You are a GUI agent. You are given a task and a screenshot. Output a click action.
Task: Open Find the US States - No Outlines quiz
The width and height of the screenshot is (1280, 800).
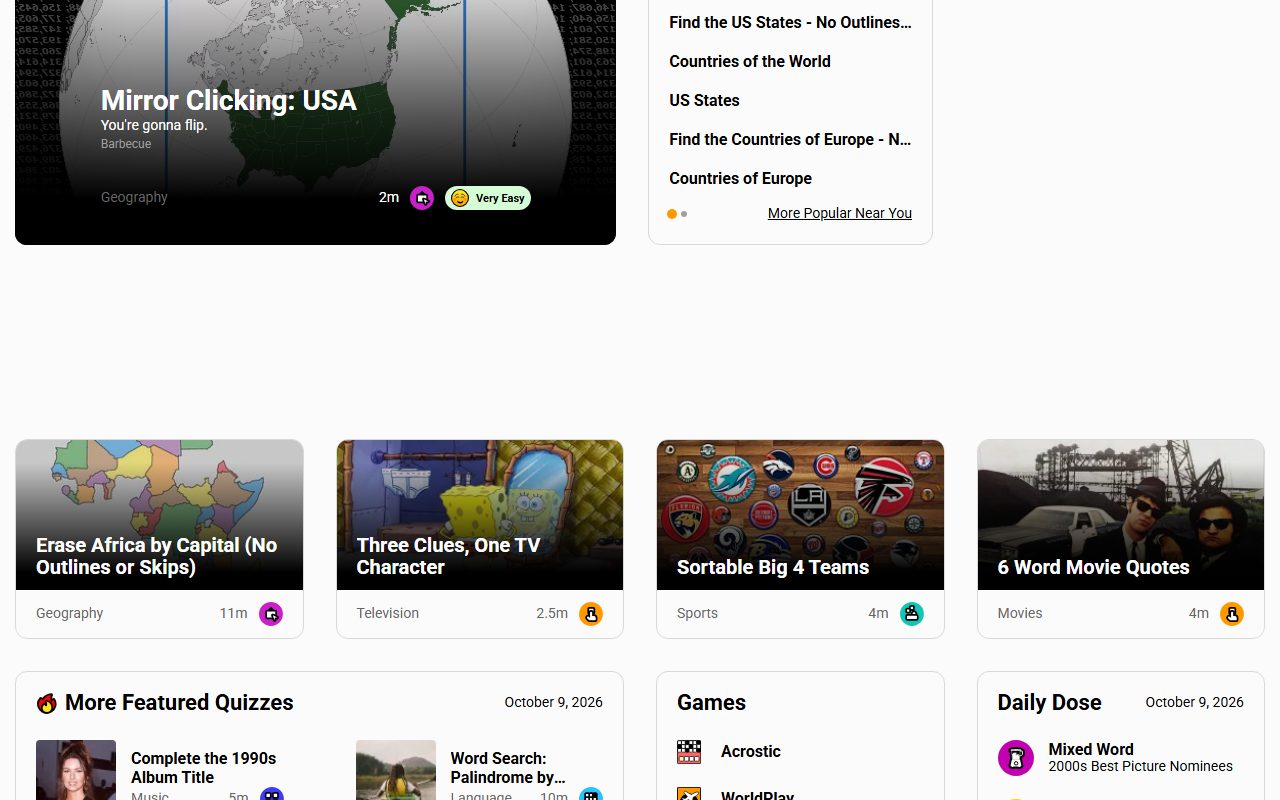[790, 22]
